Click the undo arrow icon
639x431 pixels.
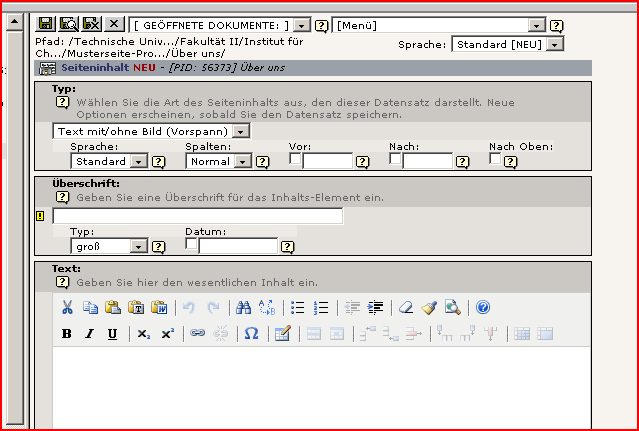click(x=189, y=308)
